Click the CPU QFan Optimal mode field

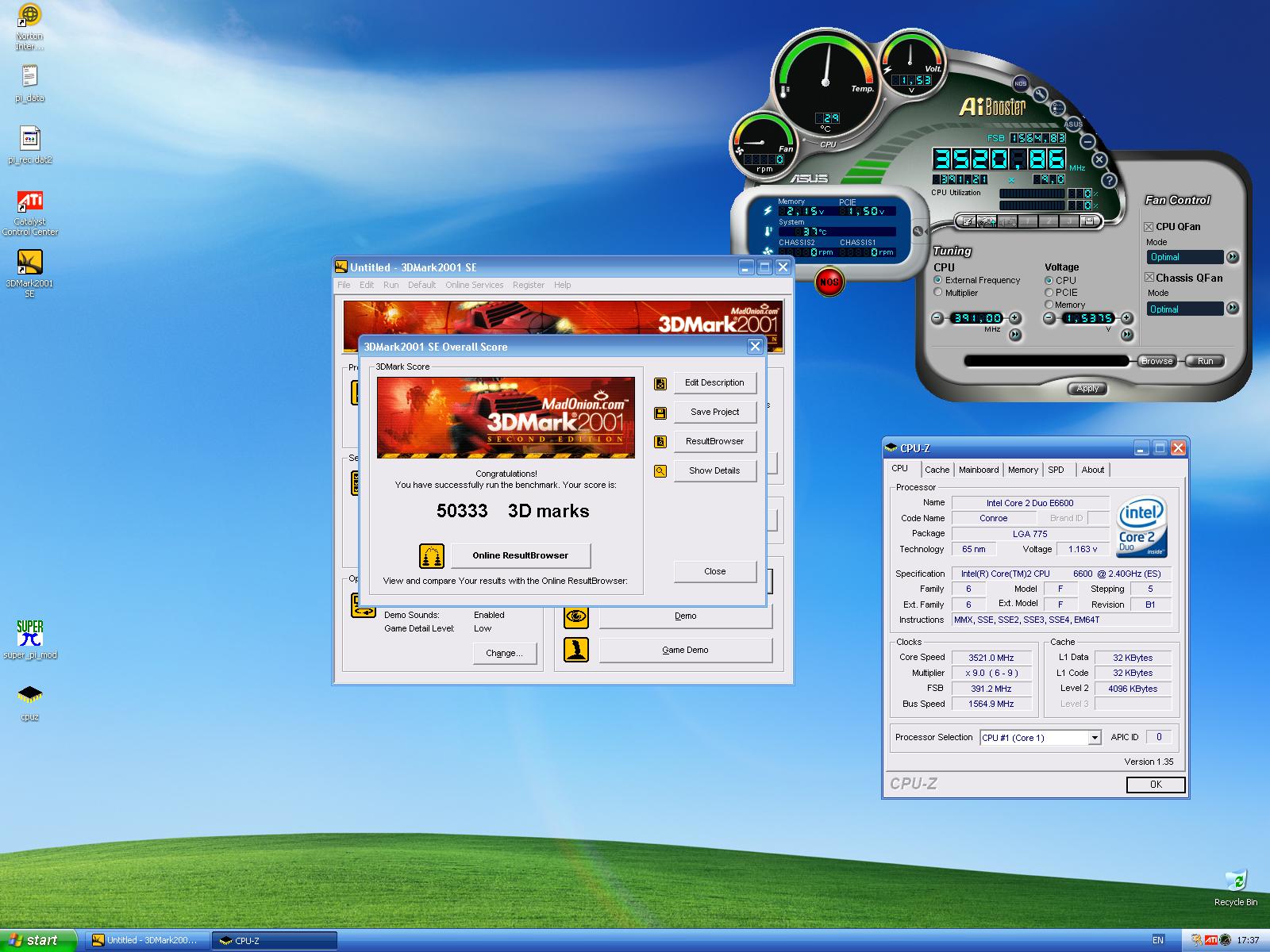(x=1185, y=257)
